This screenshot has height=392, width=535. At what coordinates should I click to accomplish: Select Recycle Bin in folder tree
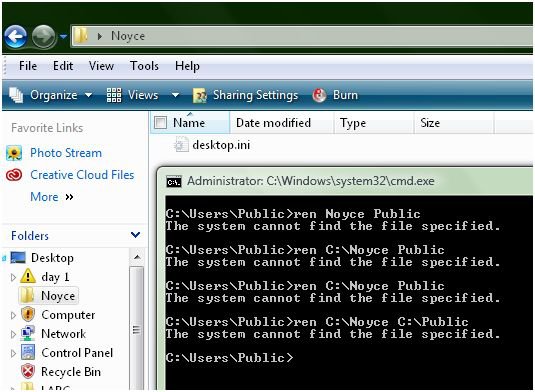[x=71, y=372]
